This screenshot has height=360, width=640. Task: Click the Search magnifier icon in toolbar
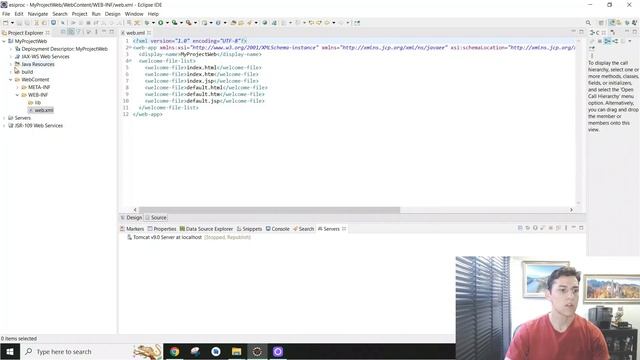588,23
